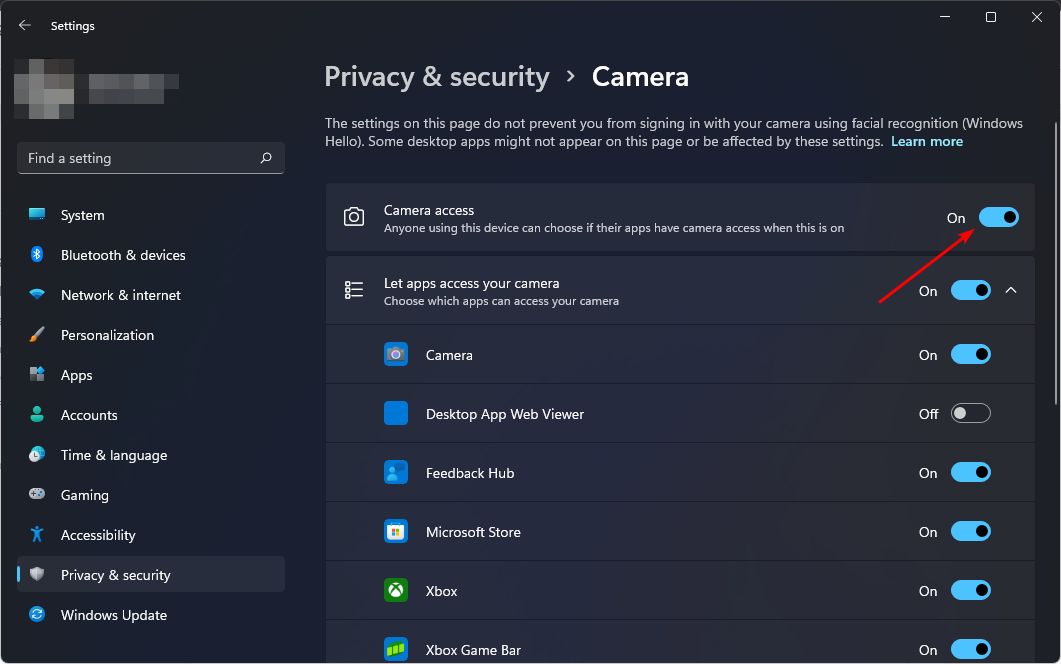The width and height of the screenshot is (1061, 664).
Task: Click the Find a setting search box
Action: click(x=140, y=158)
